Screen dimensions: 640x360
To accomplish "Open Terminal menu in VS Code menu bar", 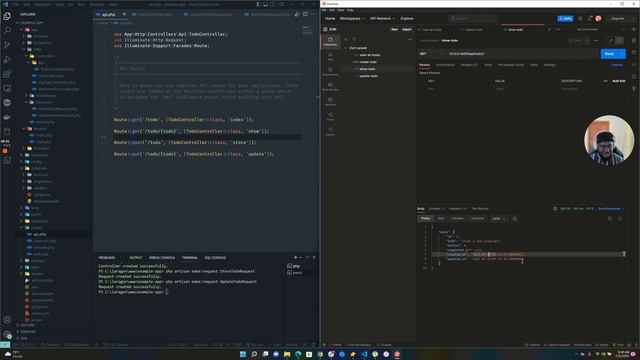I will pyautogui.click(x=97, y=4).
